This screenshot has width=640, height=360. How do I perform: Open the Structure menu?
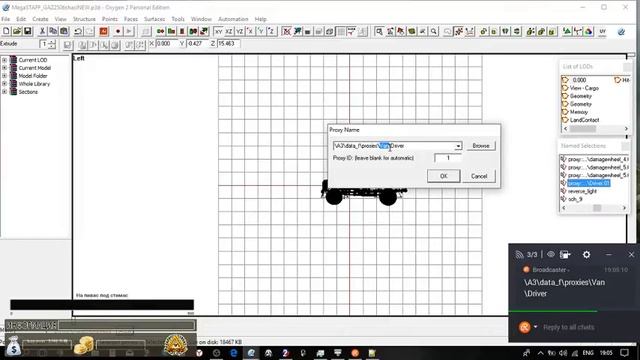tap(84, 19)
